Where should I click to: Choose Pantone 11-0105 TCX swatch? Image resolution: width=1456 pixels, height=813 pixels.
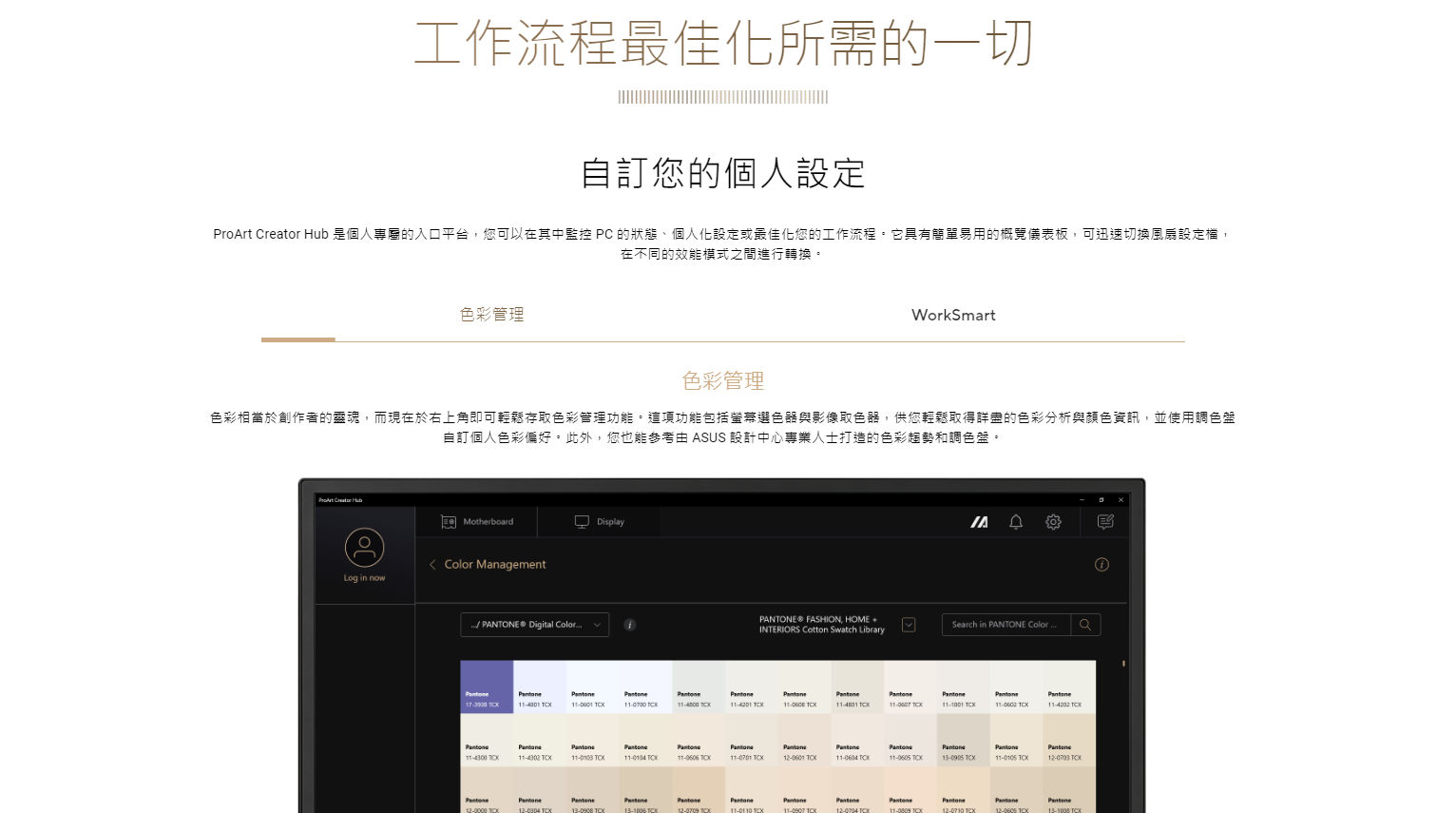[1017, 741]
